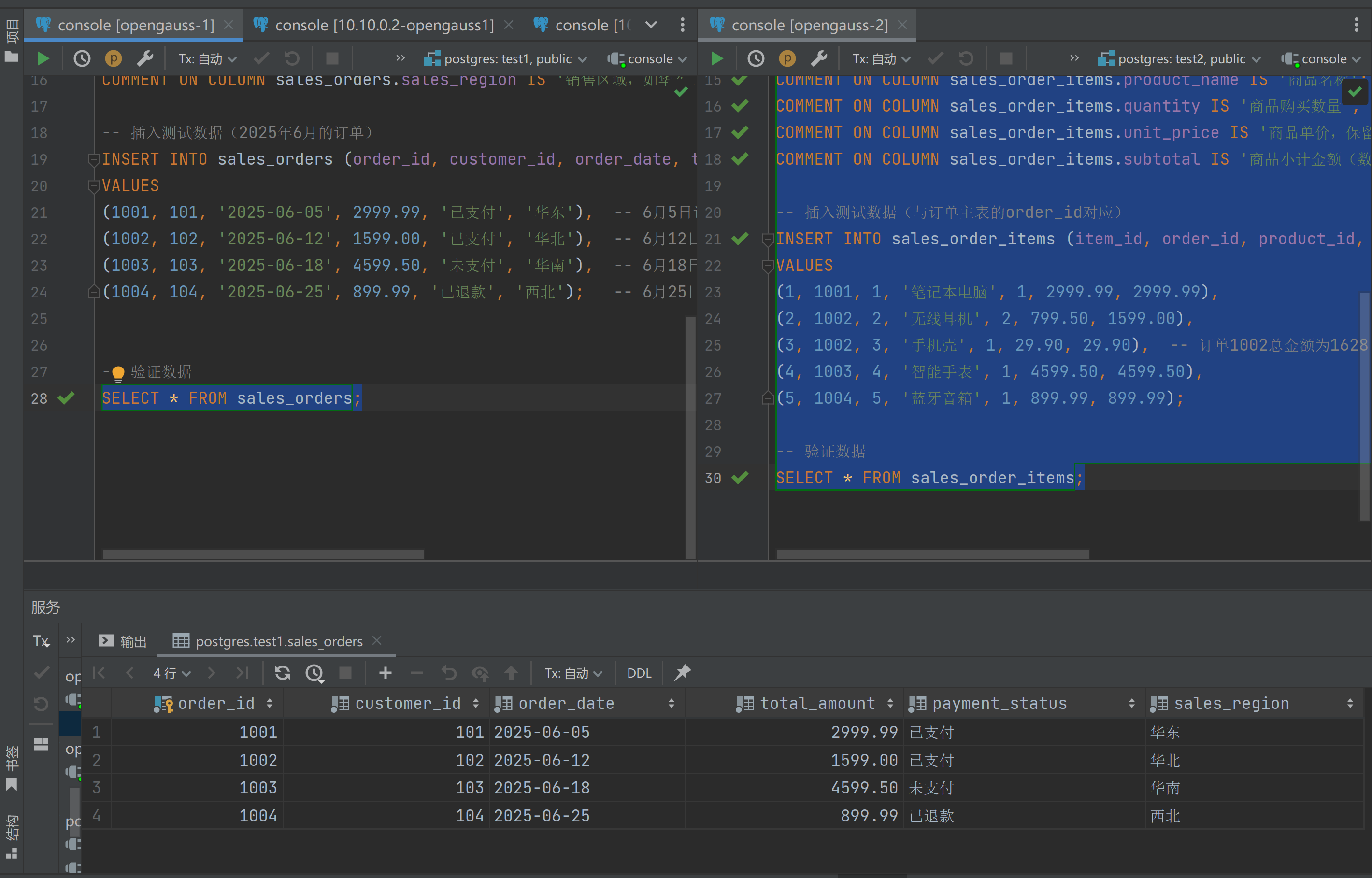Stop execution square in left console

point(332,58)
